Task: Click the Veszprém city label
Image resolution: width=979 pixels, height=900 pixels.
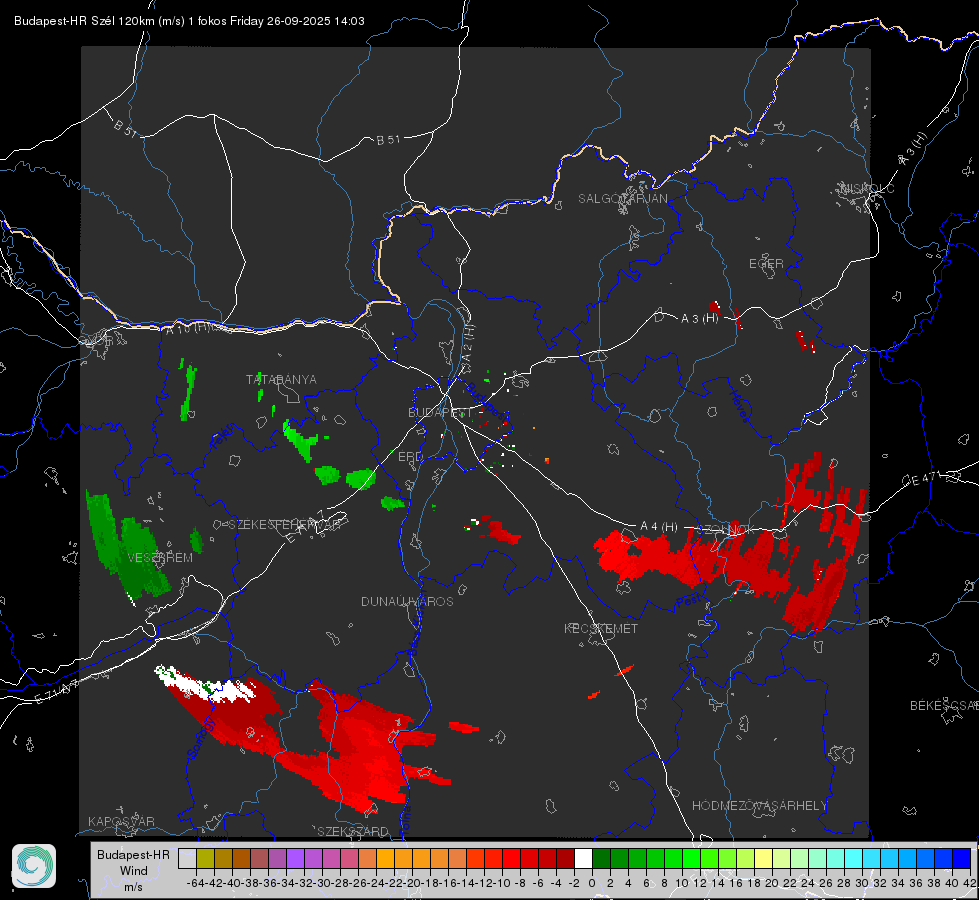Action: coord(160,558)
